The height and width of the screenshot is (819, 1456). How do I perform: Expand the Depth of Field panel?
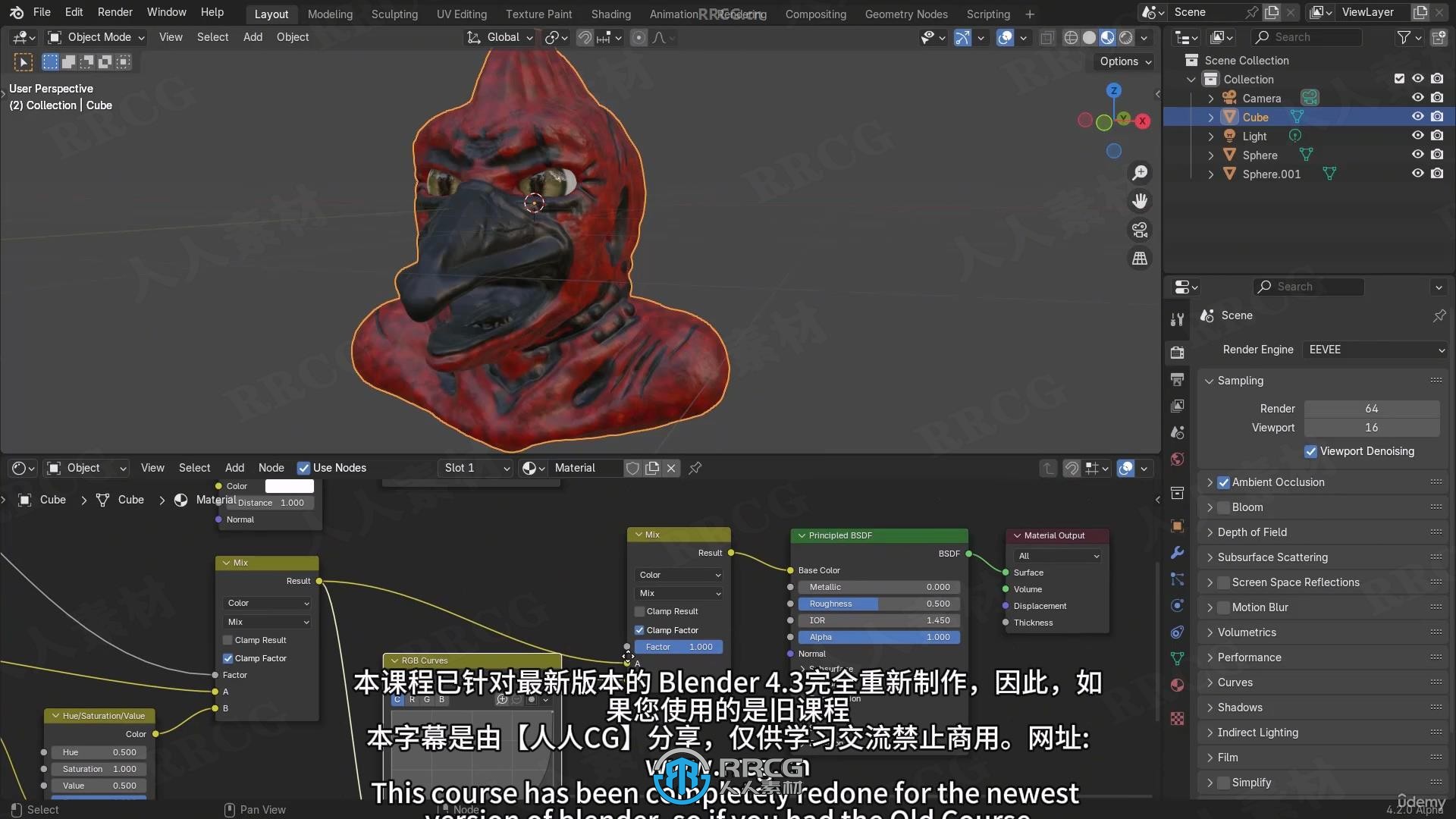click(x=1252, y=532)
